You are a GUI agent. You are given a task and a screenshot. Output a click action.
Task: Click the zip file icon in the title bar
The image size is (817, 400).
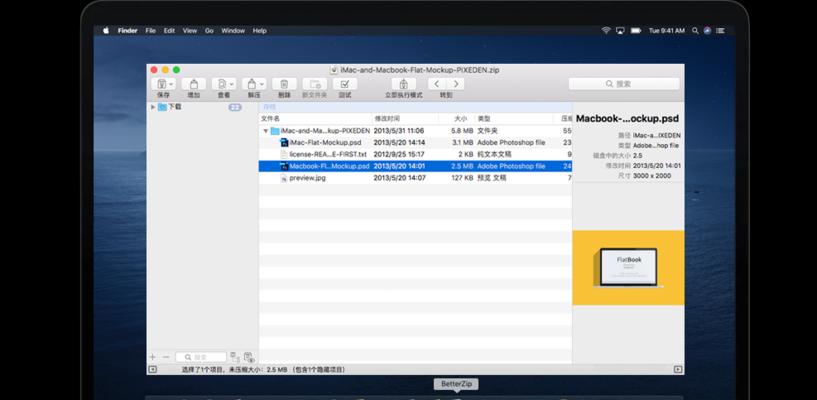coord(334,70)
